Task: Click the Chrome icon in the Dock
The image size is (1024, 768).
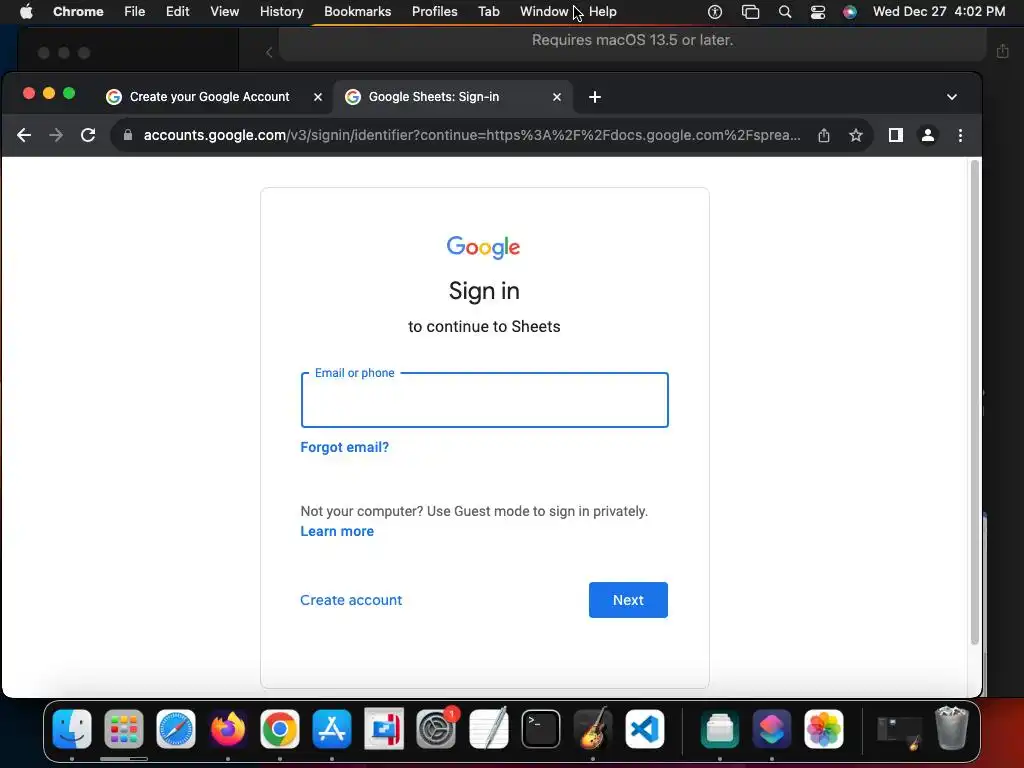Action: pyautogui.click(x=280, y=729)
